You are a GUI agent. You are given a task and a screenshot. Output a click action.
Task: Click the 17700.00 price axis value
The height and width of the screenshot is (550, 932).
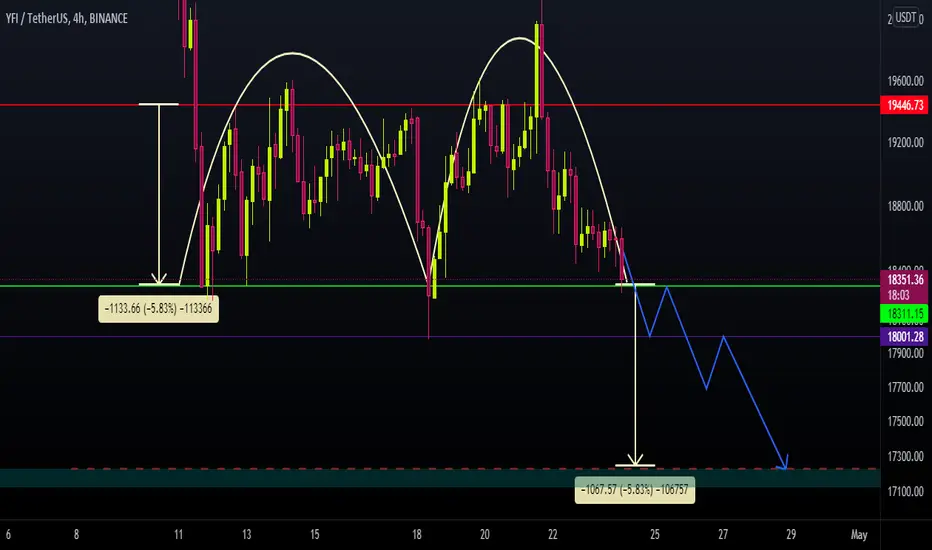pos(905,387)
